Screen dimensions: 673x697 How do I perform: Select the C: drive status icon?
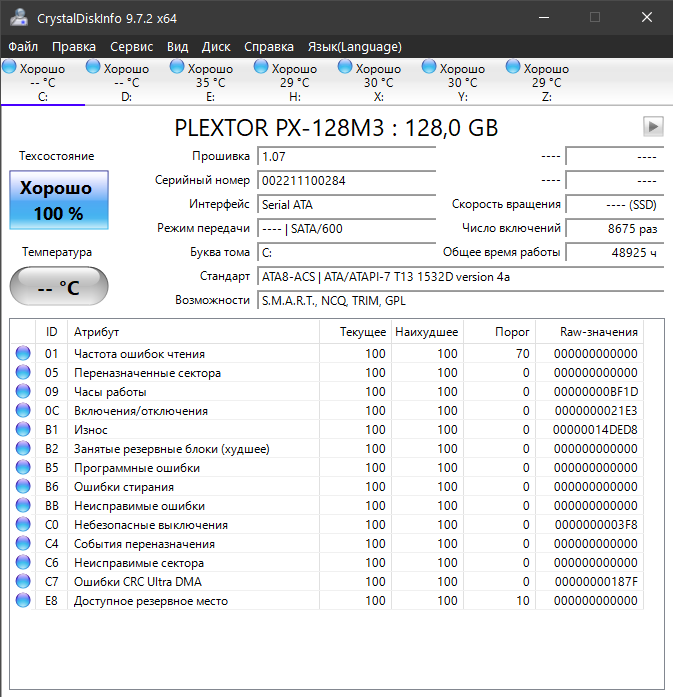click(9, 67)
